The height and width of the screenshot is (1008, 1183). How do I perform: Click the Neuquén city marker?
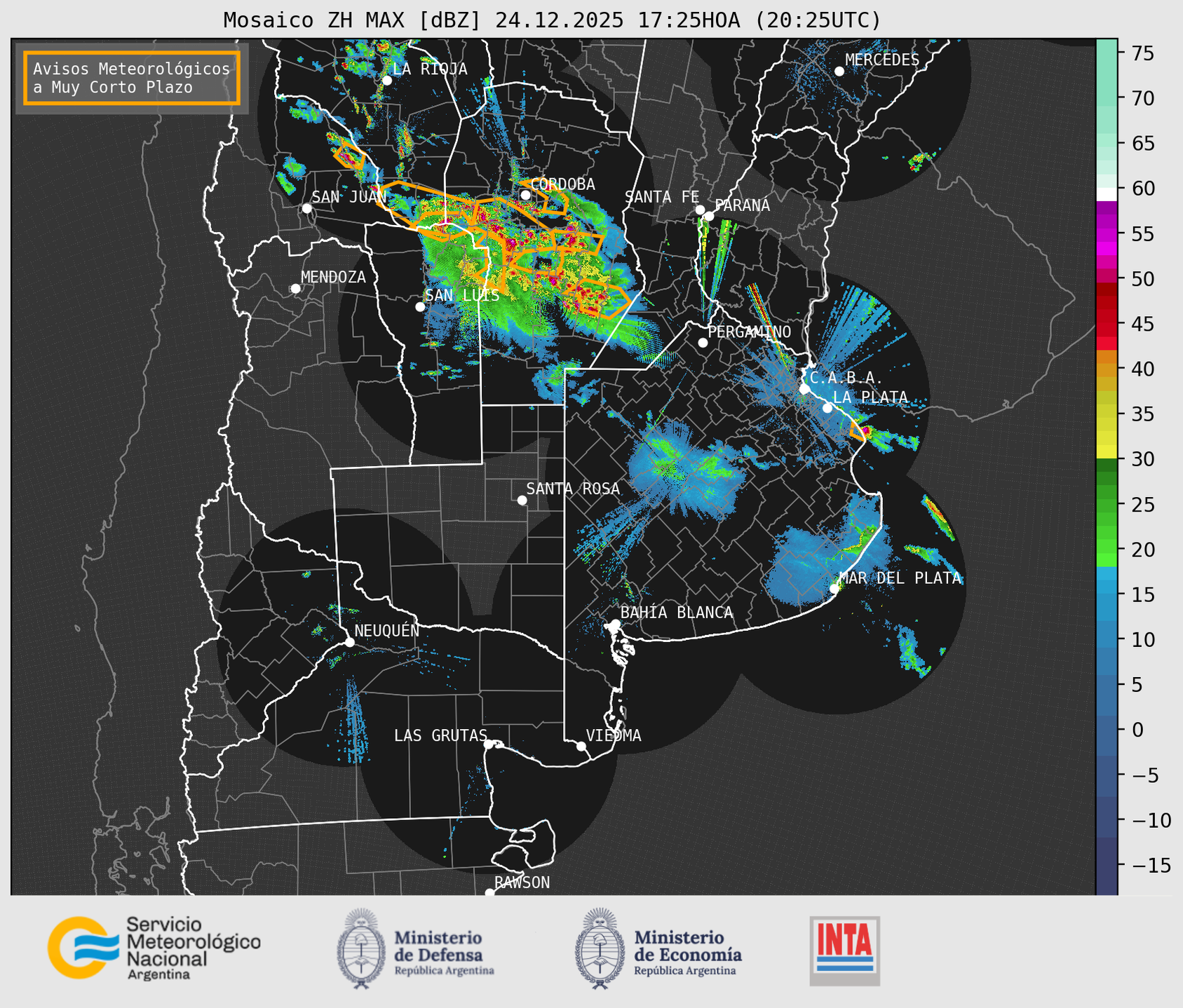pyautogui.click(x=349, y=642)
